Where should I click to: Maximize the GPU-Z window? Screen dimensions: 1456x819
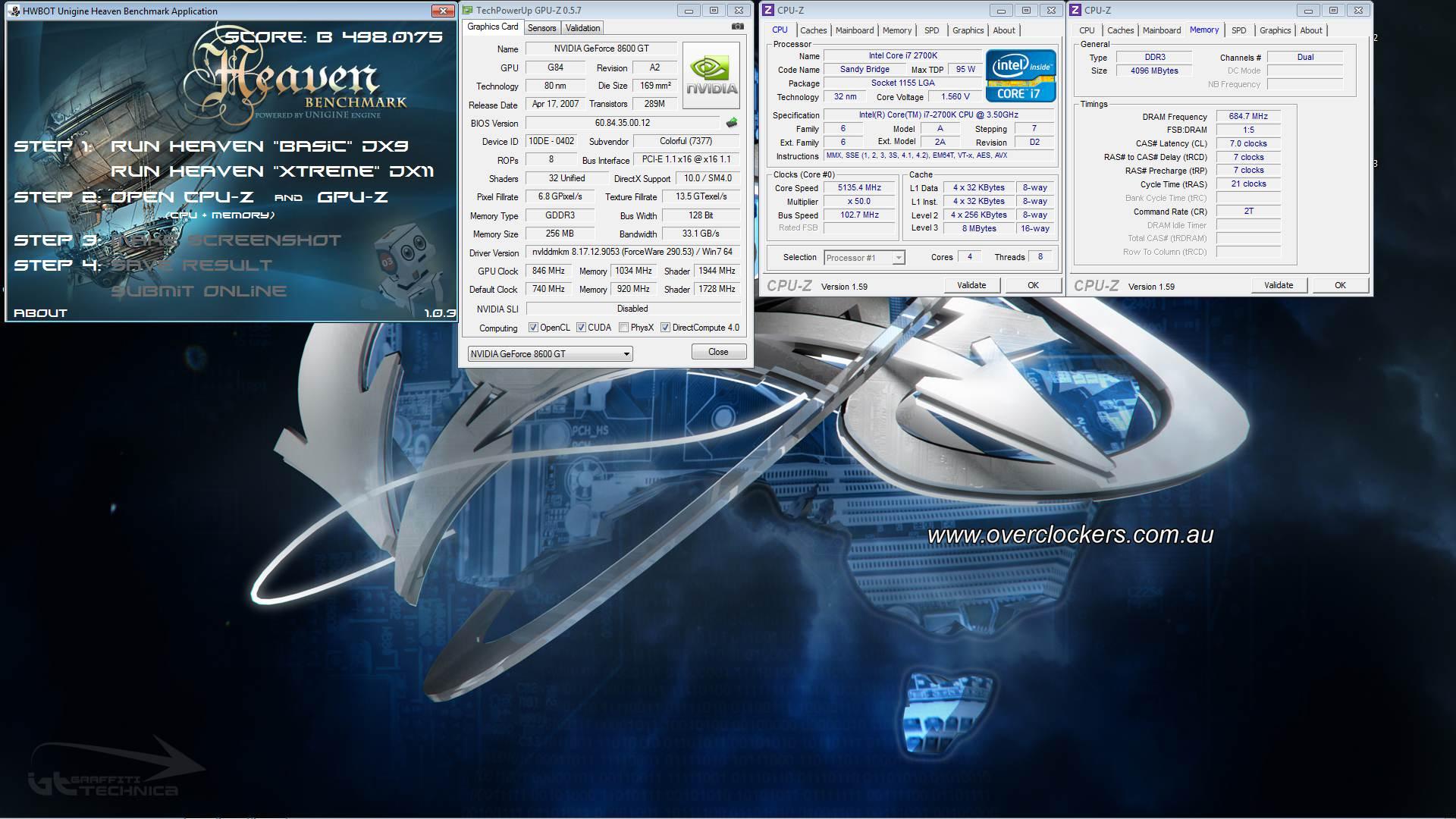click(x=714, y=10)
